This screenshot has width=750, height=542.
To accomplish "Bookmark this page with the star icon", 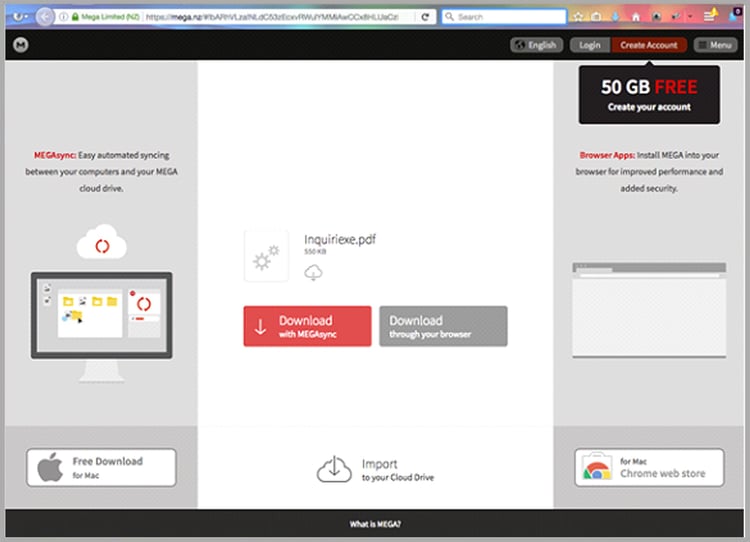I will click(x=578, y=17).
